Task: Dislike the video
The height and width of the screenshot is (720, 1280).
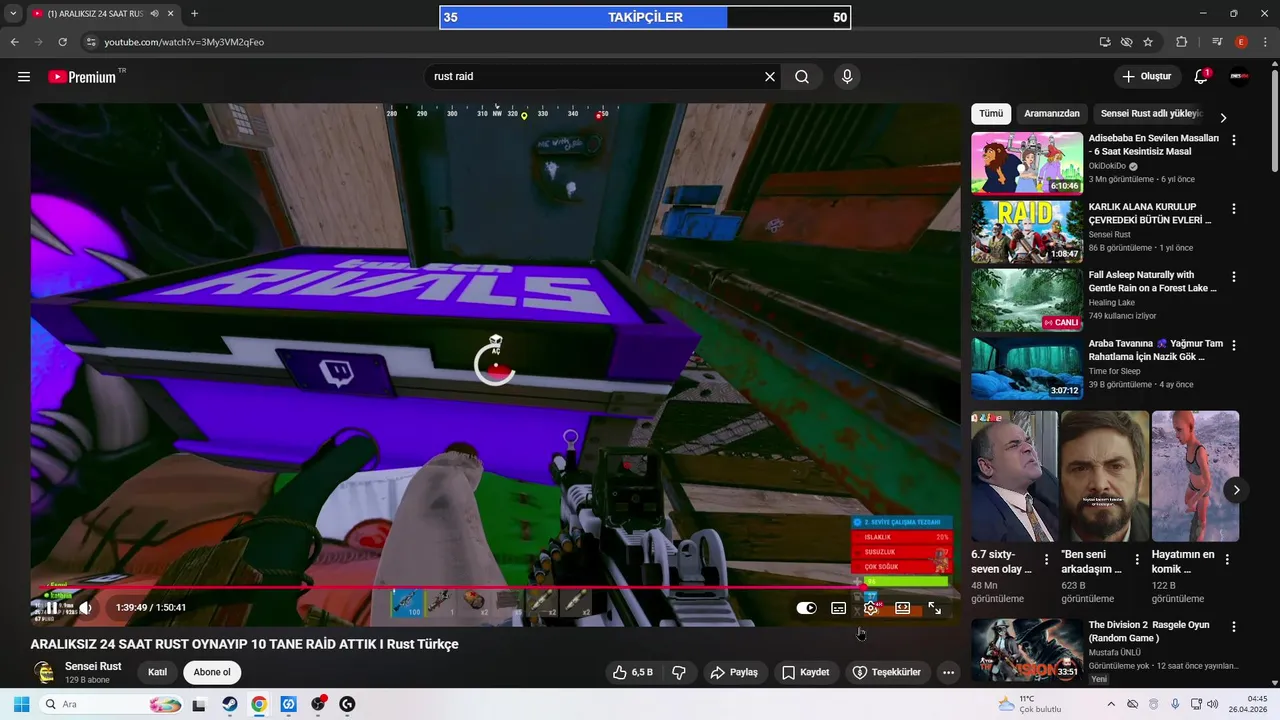Action: [x=679, y=672]
